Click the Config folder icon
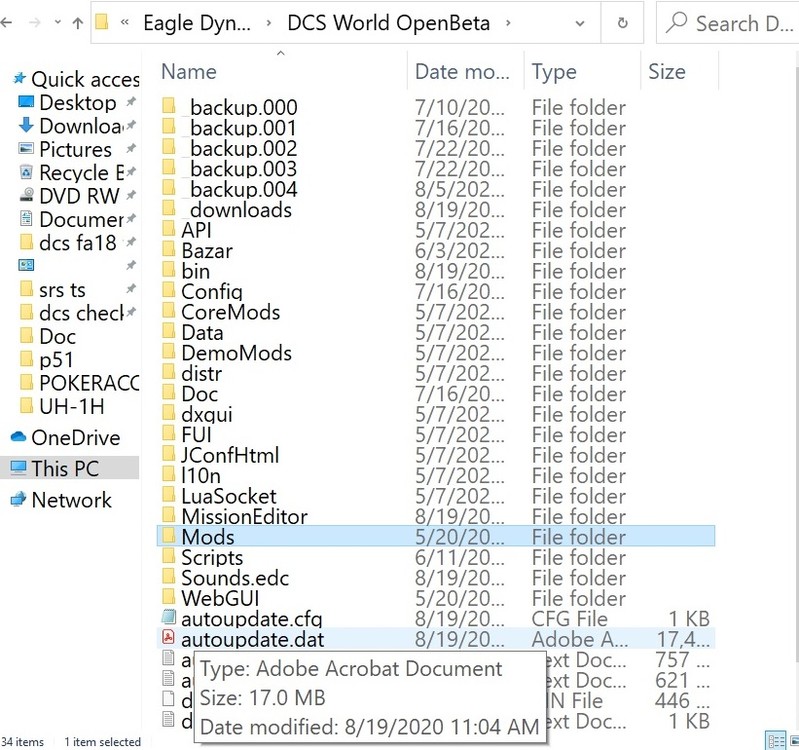799x750 pixels. [169, 290]
